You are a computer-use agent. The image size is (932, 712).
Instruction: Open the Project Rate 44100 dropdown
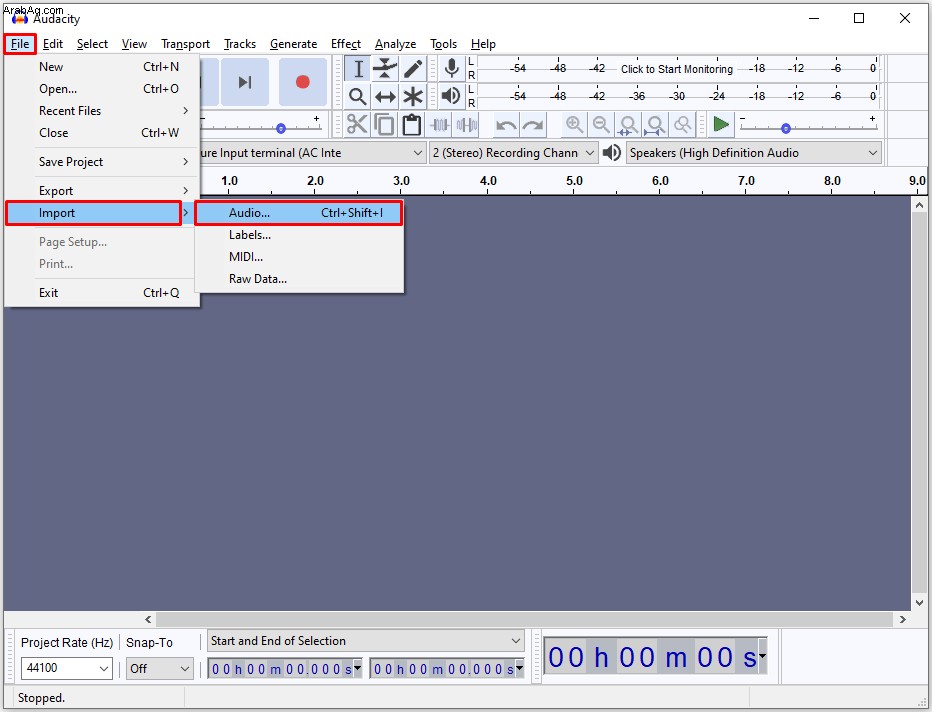point(104,669)
